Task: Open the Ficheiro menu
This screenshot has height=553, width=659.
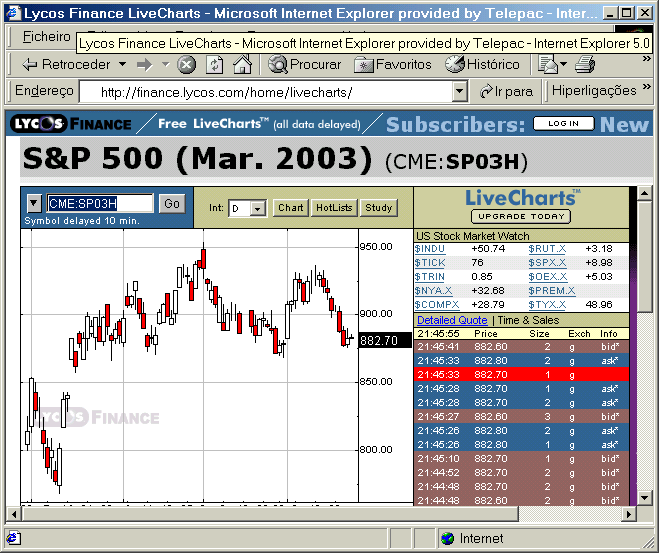Action: point(46,37)
